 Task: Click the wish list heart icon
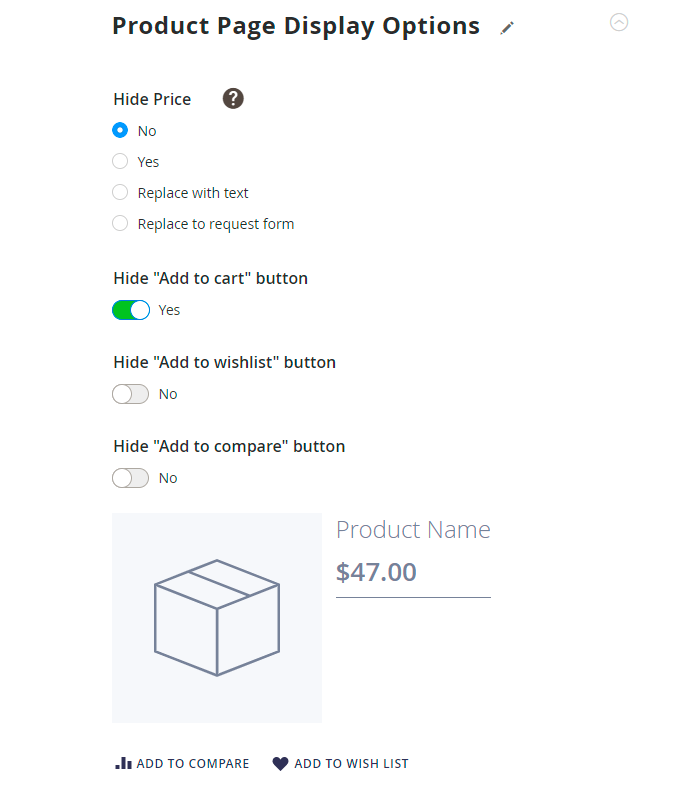pos(280,763)
